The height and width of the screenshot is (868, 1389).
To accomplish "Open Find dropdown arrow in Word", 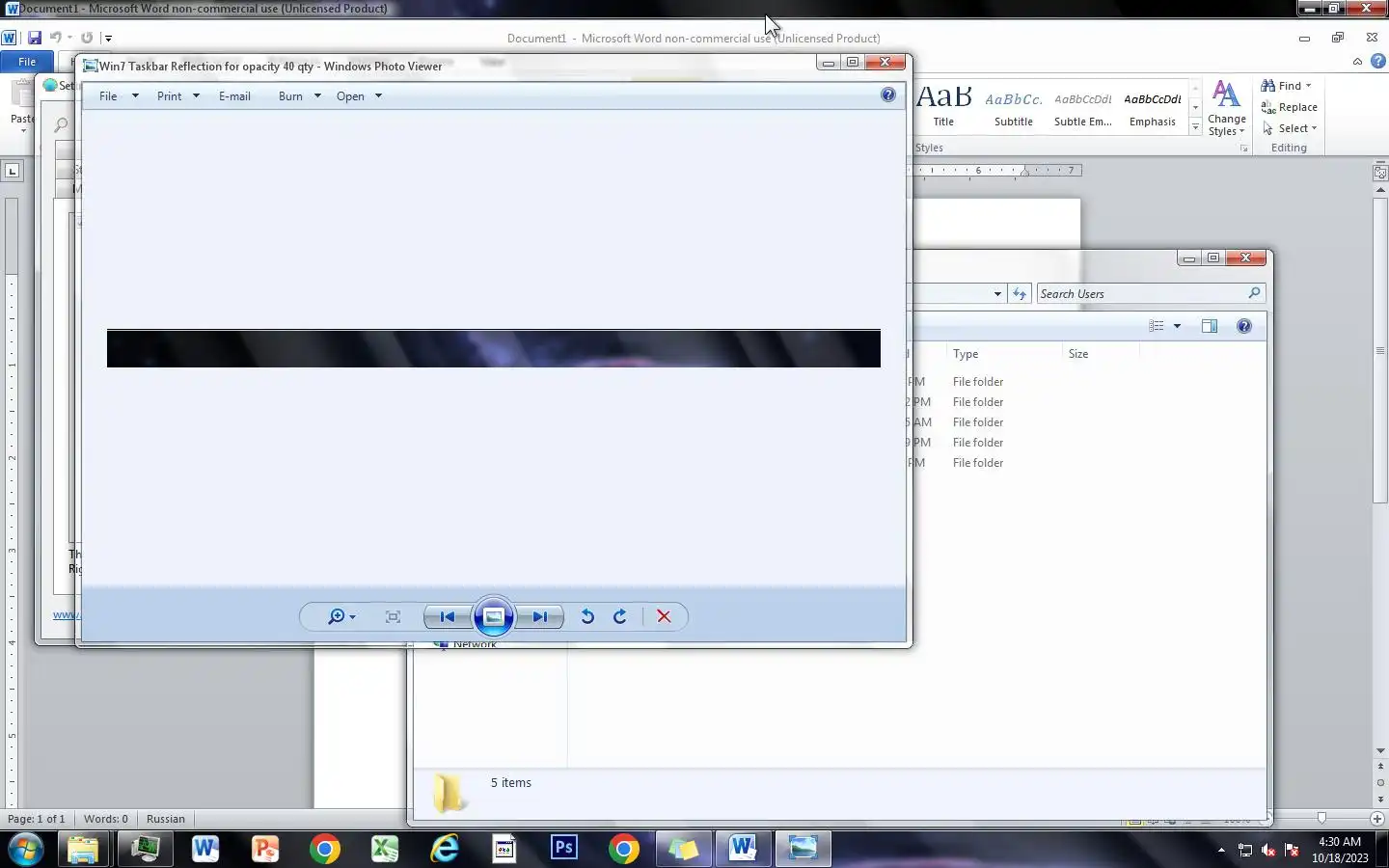I will point(1309,86).
